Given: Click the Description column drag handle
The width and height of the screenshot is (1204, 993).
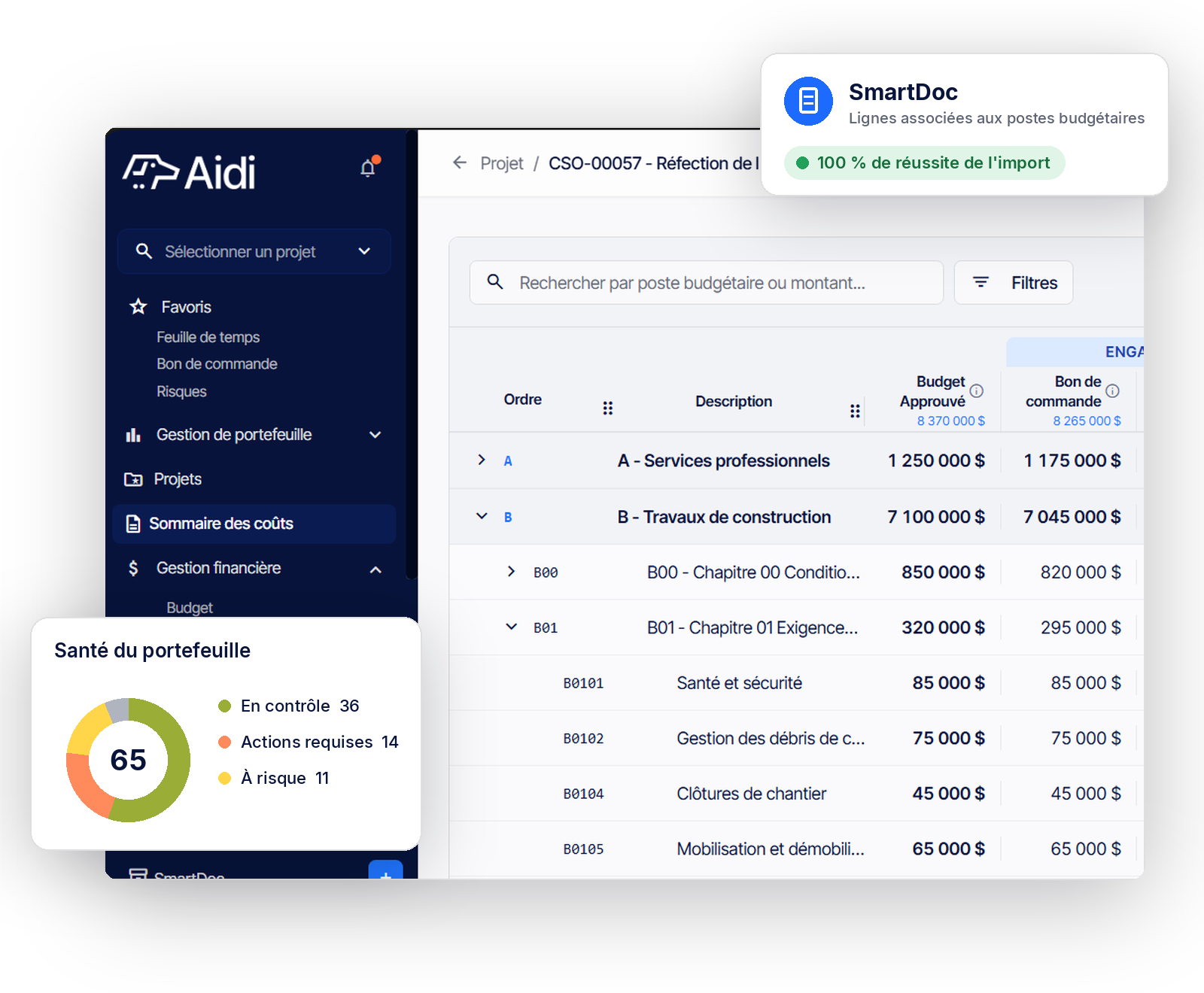Looking at the screenshot, I should [855, 411].
